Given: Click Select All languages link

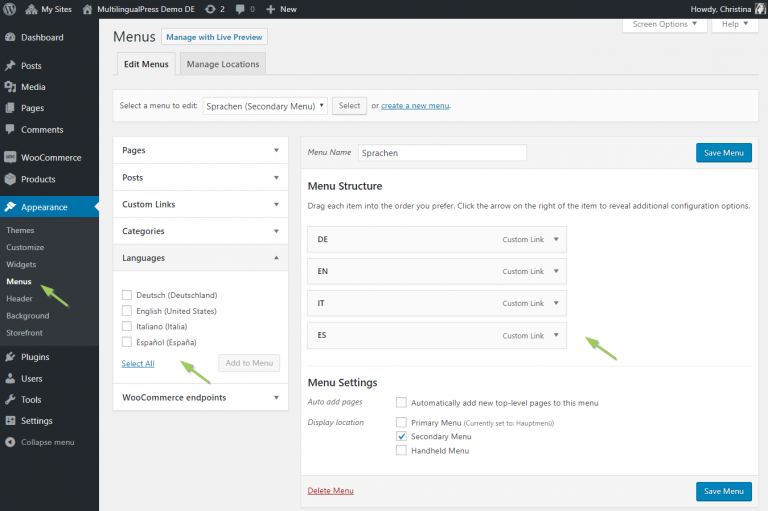Looking at the screenshot, I should point(138,363).
